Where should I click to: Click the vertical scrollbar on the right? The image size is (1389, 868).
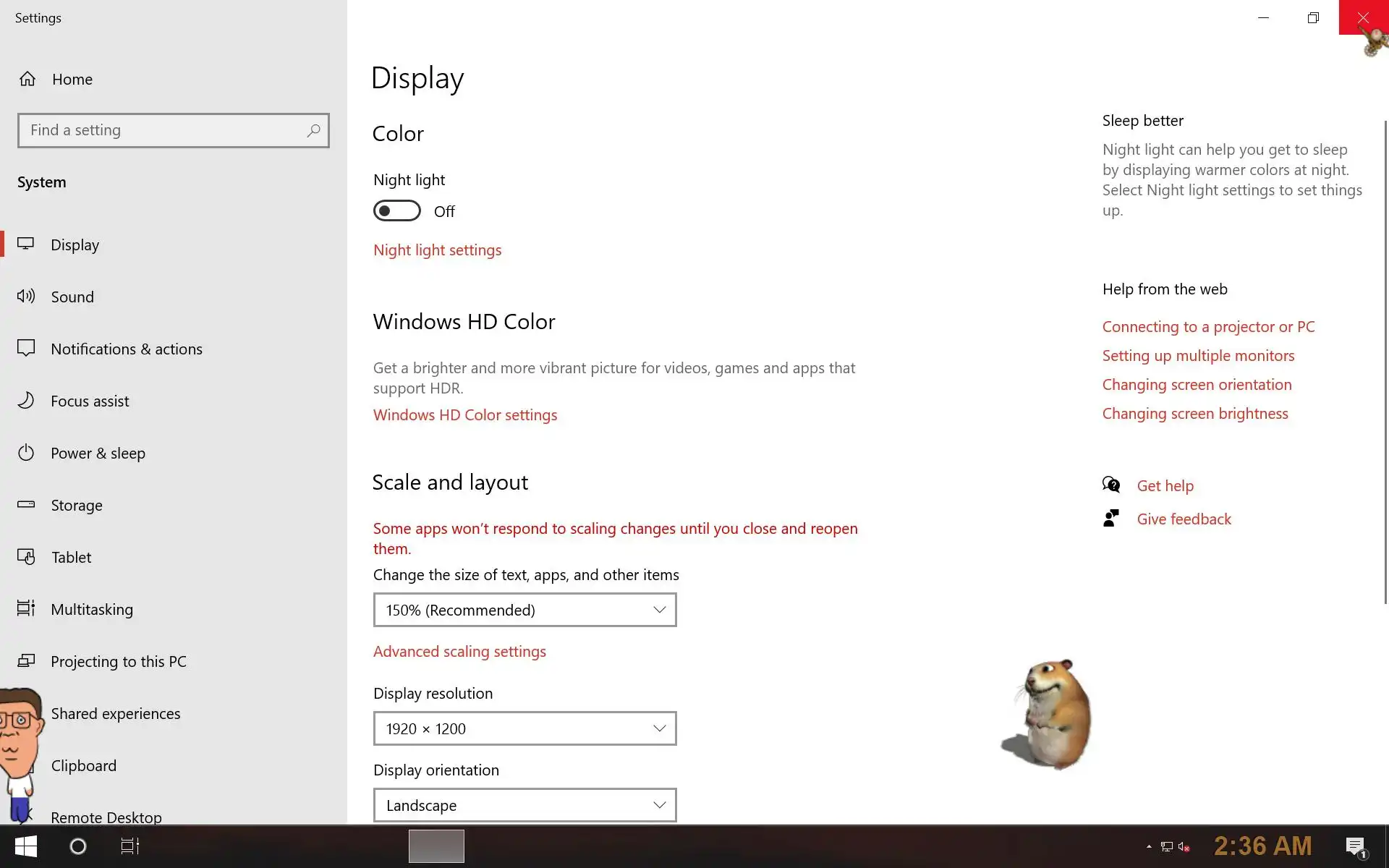click(1385, 362)
